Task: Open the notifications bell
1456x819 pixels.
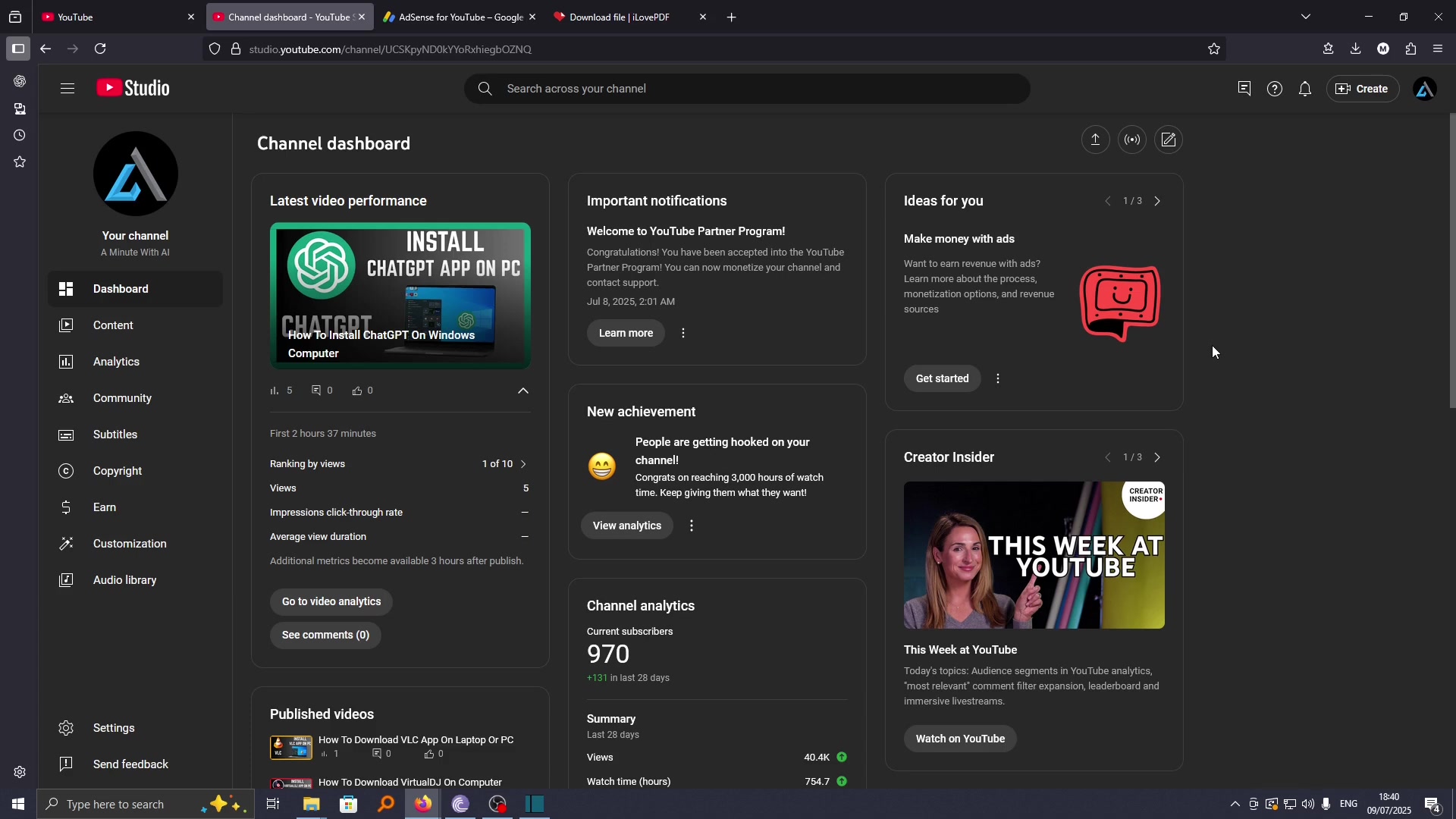Action: tap(1304, 89)
